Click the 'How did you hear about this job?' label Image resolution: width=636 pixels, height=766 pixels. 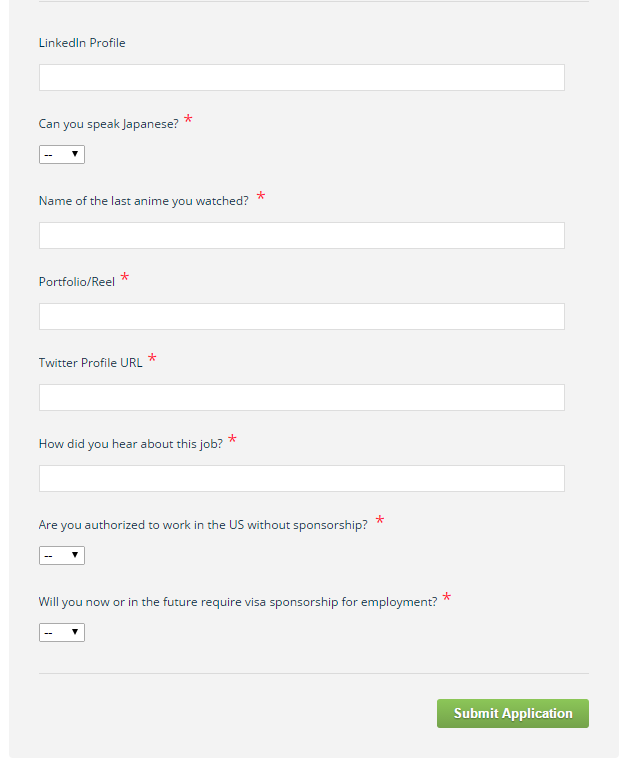tap(130, 444)
